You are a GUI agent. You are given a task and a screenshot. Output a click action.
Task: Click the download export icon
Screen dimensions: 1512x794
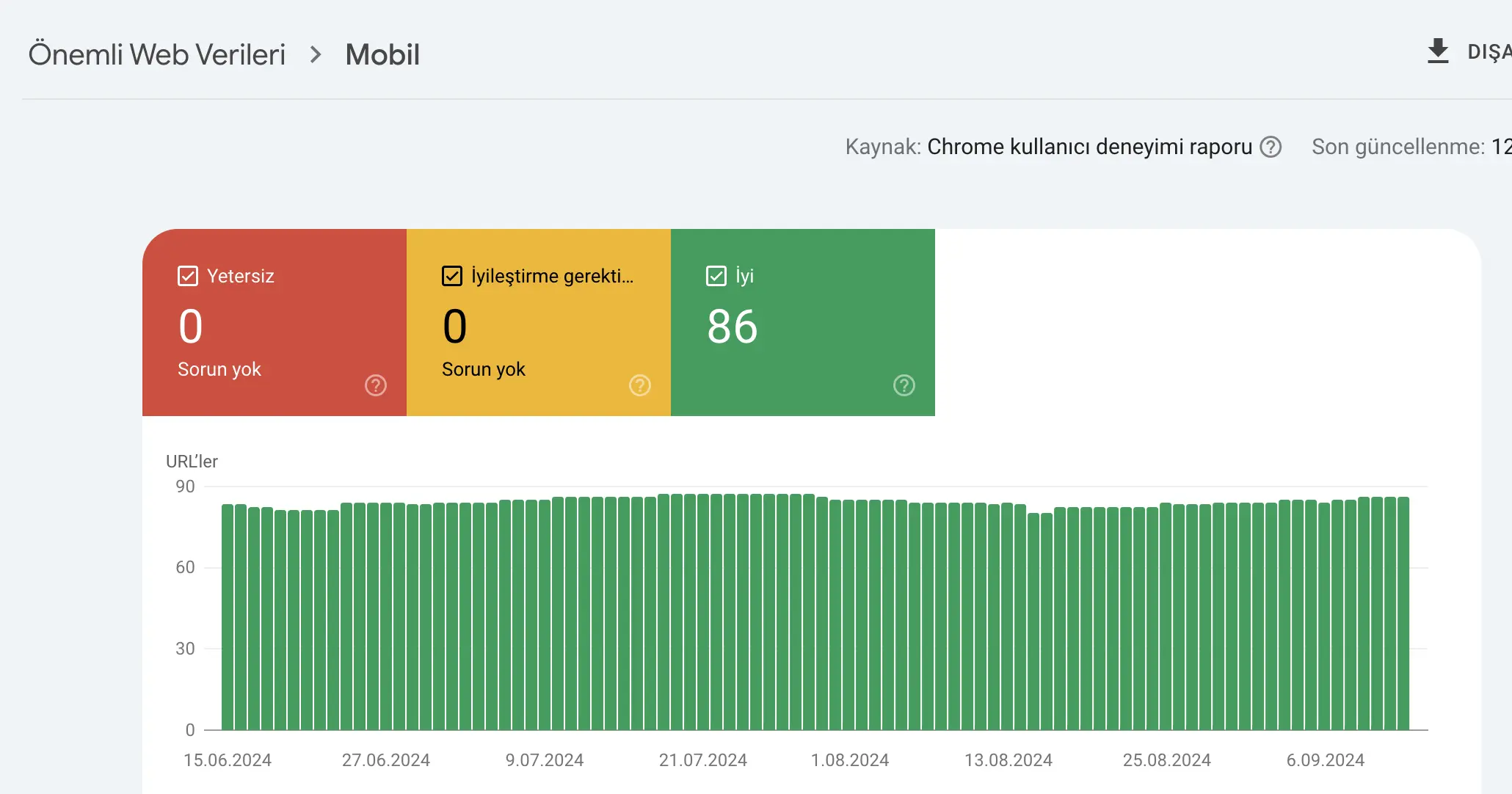1437,51
